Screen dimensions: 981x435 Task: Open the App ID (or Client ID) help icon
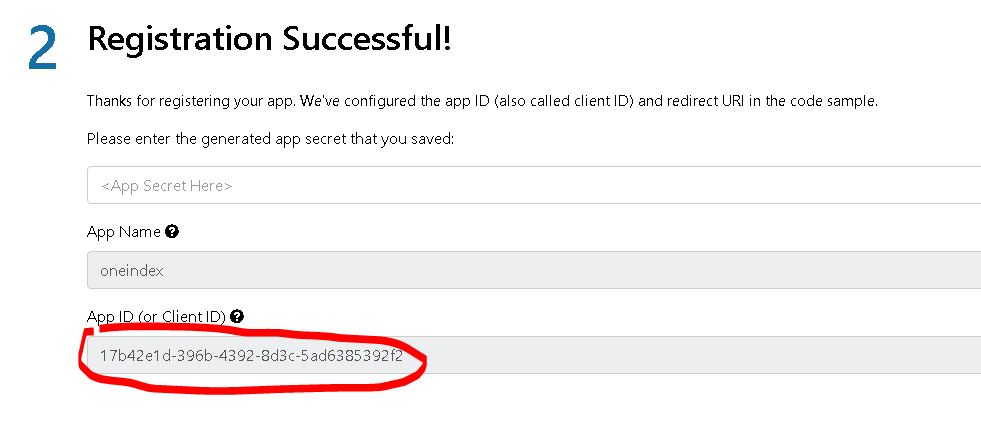point(236,316)
